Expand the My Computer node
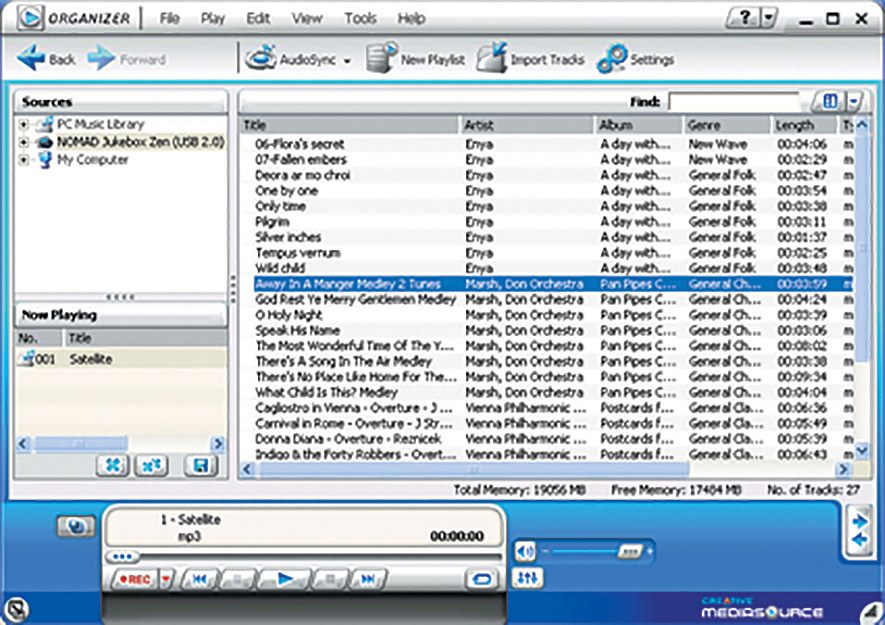This screenshot has width=885, height=625. point(23,160)
